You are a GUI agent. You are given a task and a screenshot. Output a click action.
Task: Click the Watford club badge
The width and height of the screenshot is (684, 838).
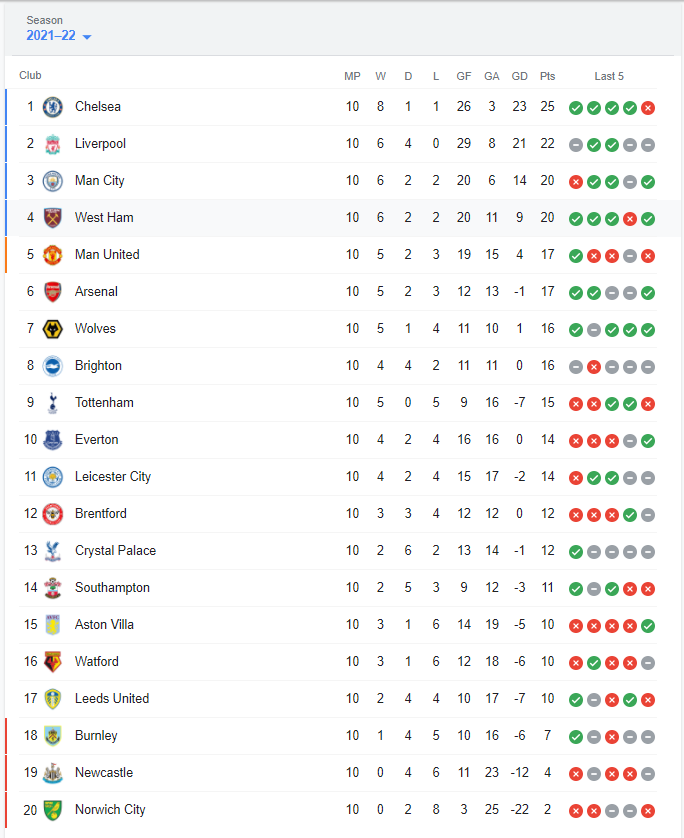52,662
